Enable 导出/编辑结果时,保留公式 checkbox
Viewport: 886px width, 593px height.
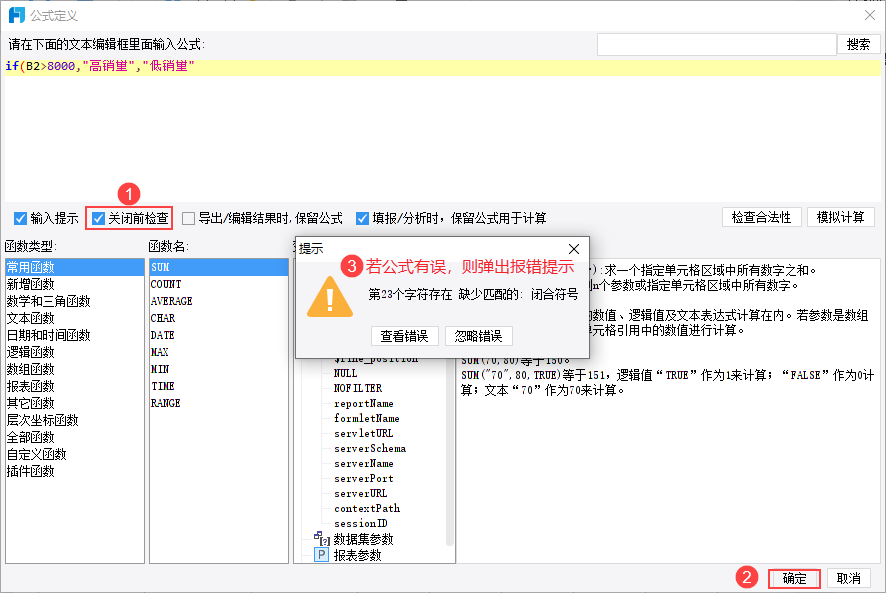(x=189, y=218)
